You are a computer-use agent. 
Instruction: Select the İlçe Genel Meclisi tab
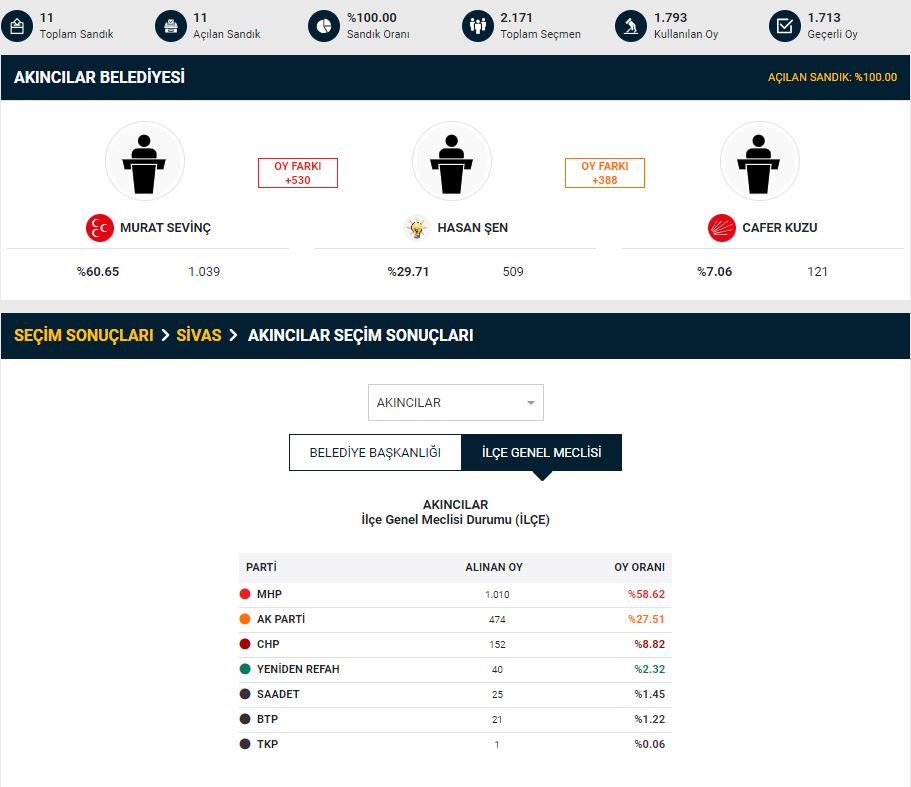click(x=541, y=453)
